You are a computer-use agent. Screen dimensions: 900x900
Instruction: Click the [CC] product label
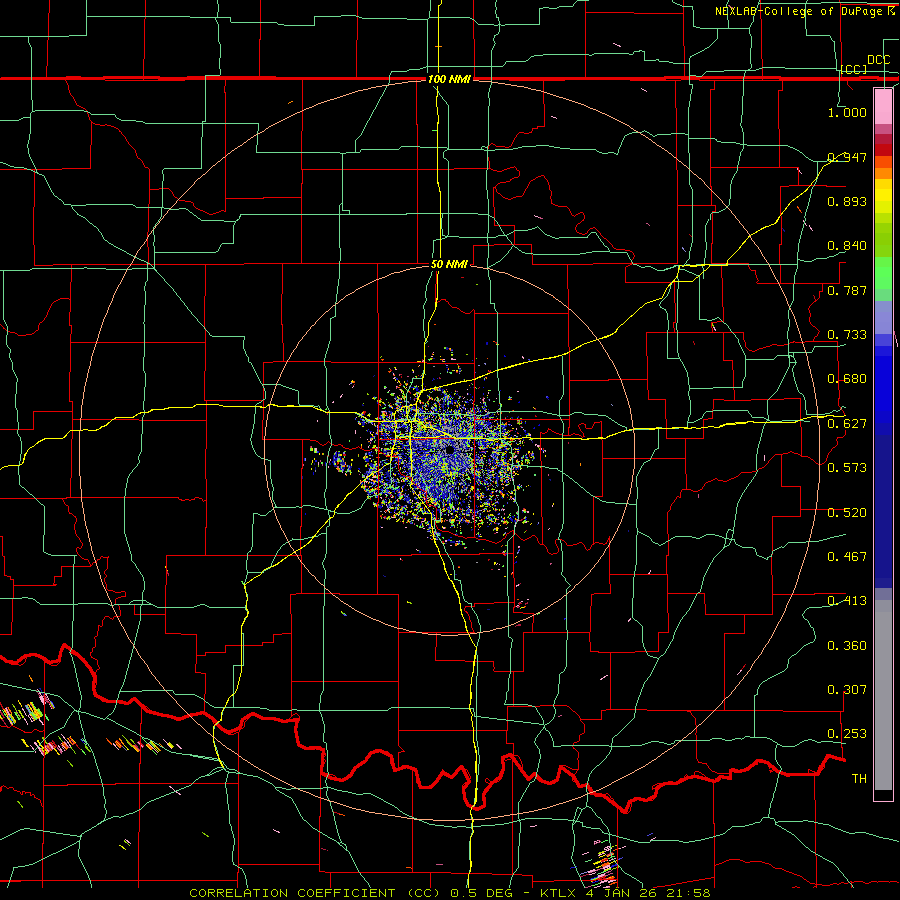(854, 69)
